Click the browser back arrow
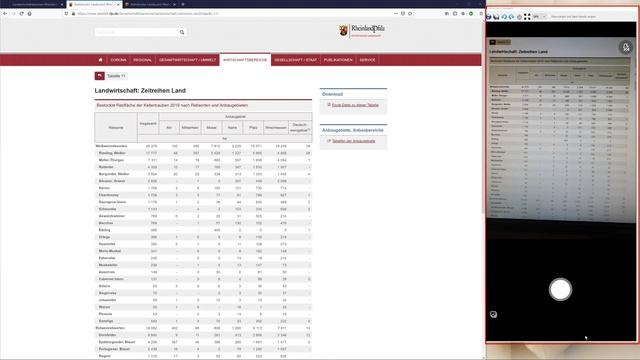Image resolution: width=640 pixels, height=360 pixels. [5, 13]
